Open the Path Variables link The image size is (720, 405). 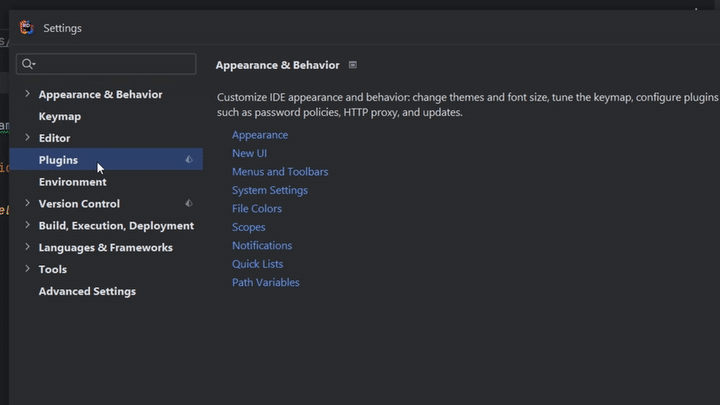(x=266, y=282)
